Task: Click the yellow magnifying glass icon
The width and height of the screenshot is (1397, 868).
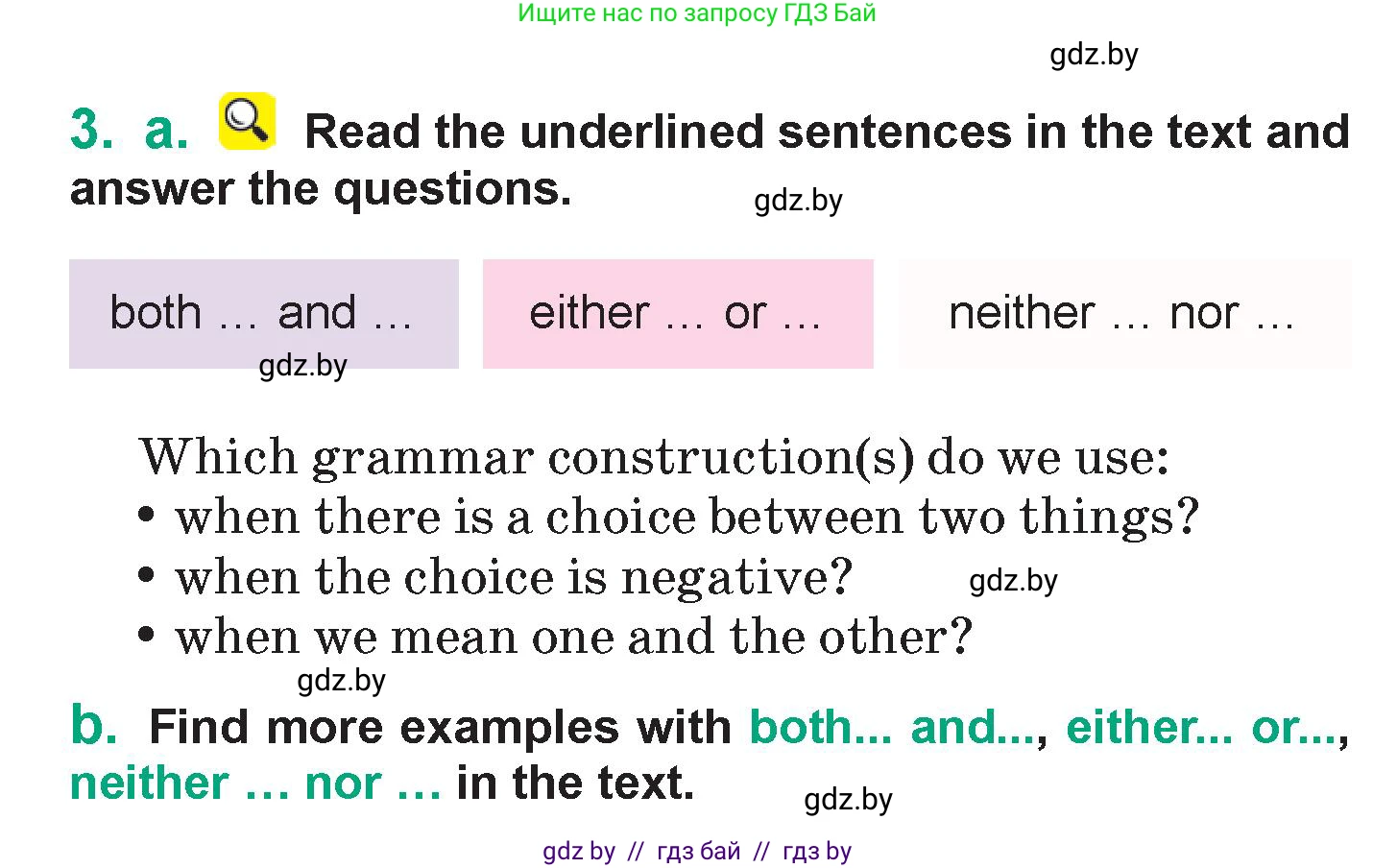Action: tap(248, 121)
